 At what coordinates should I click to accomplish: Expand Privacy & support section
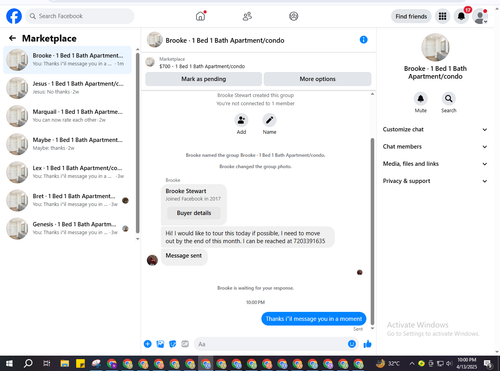click(x=435, y=181)
